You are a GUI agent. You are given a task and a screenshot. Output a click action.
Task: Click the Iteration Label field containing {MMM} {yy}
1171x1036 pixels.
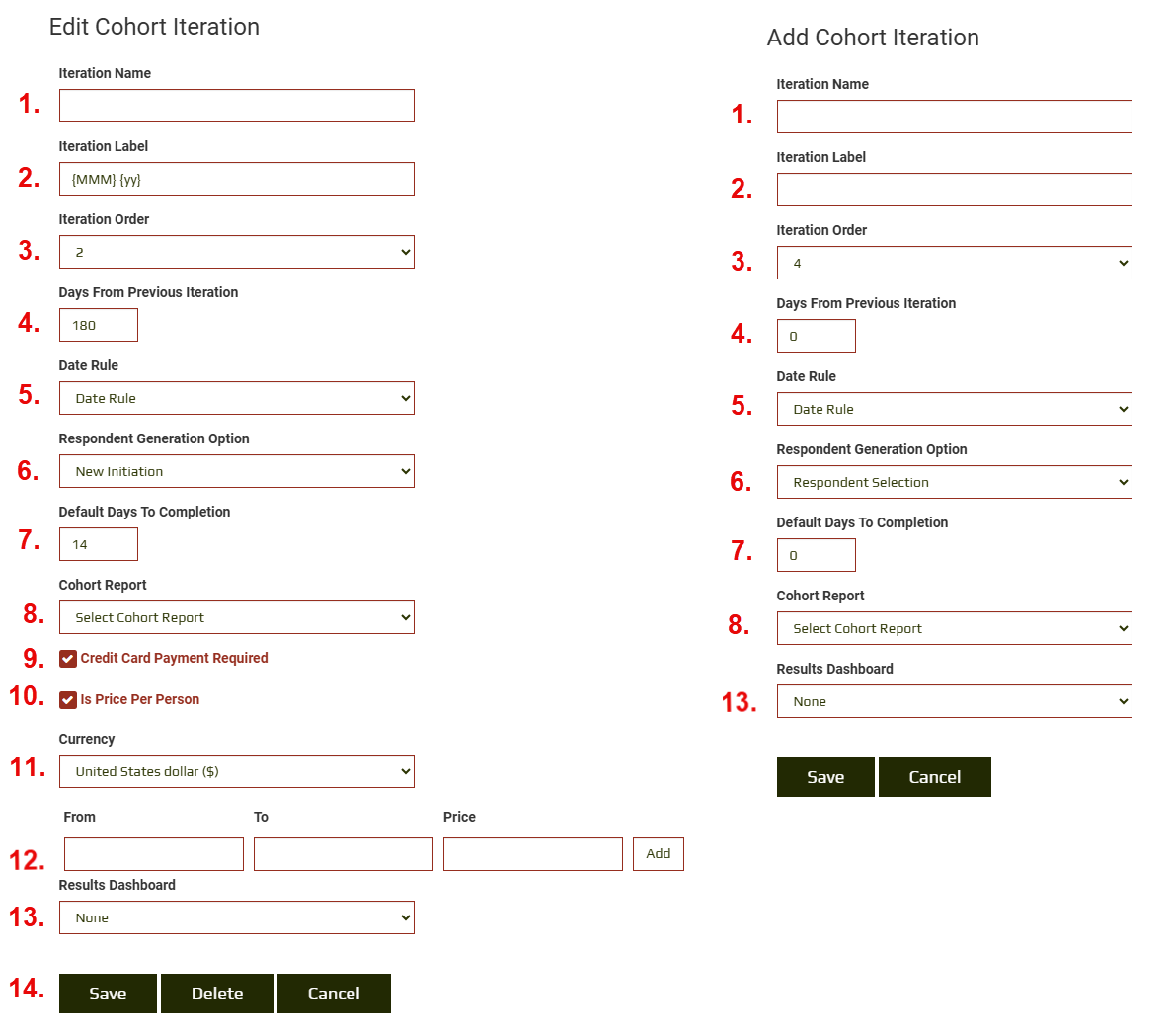236,179
